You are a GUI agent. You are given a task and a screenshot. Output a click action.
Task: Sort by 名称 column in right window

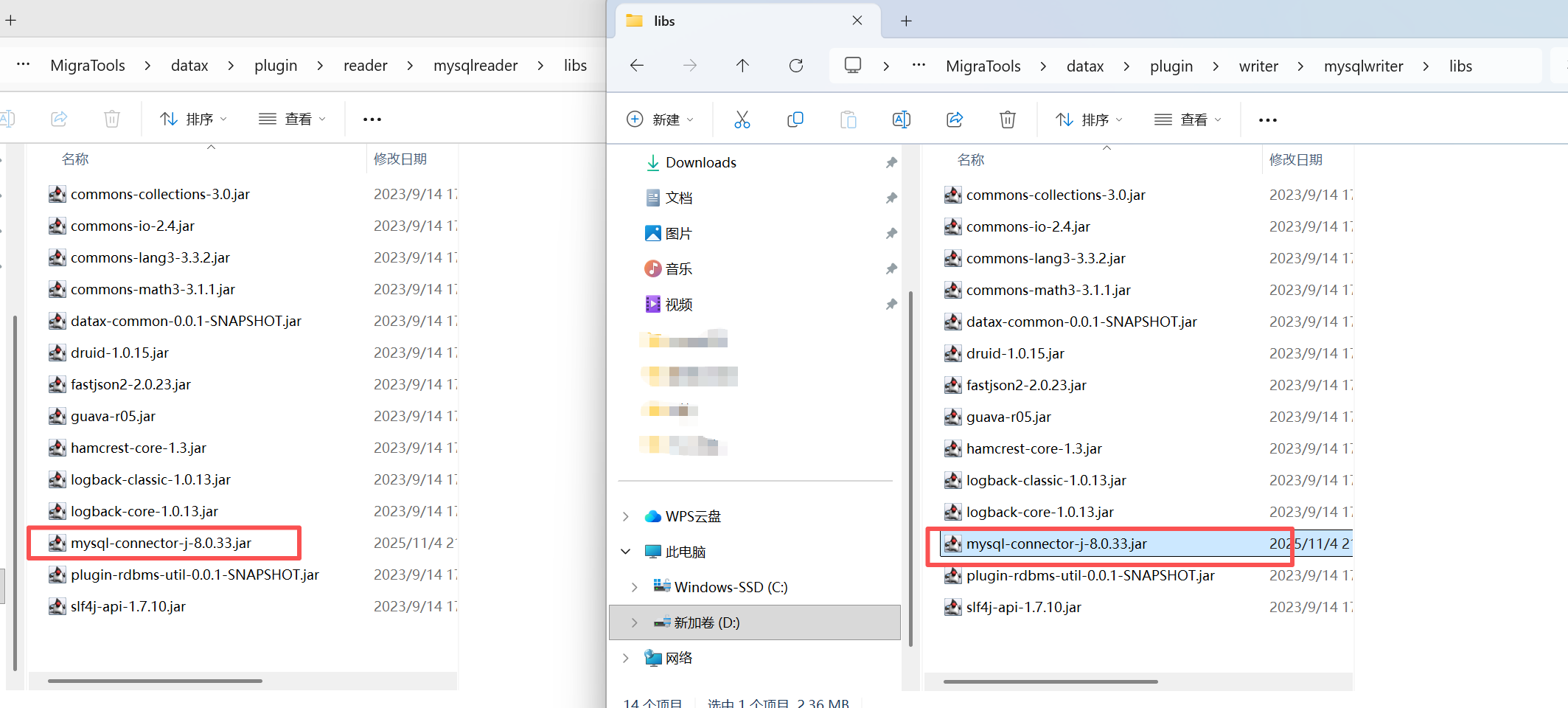point(970,160)
